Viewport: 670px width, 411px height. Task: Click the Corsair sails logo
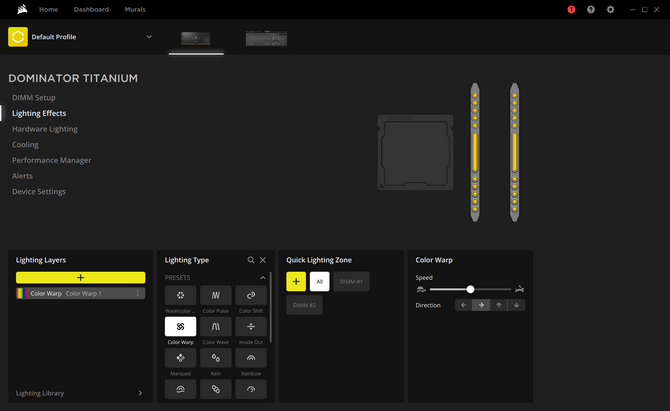click(22, 9)
